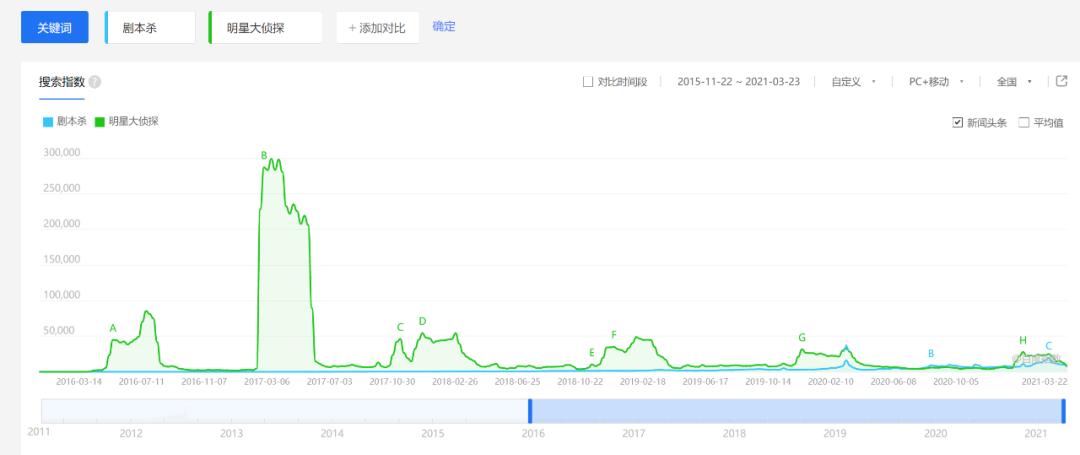Click news marker E on the chart
This screenshot has height=455, width=1080.
click(x=592, y=352)
